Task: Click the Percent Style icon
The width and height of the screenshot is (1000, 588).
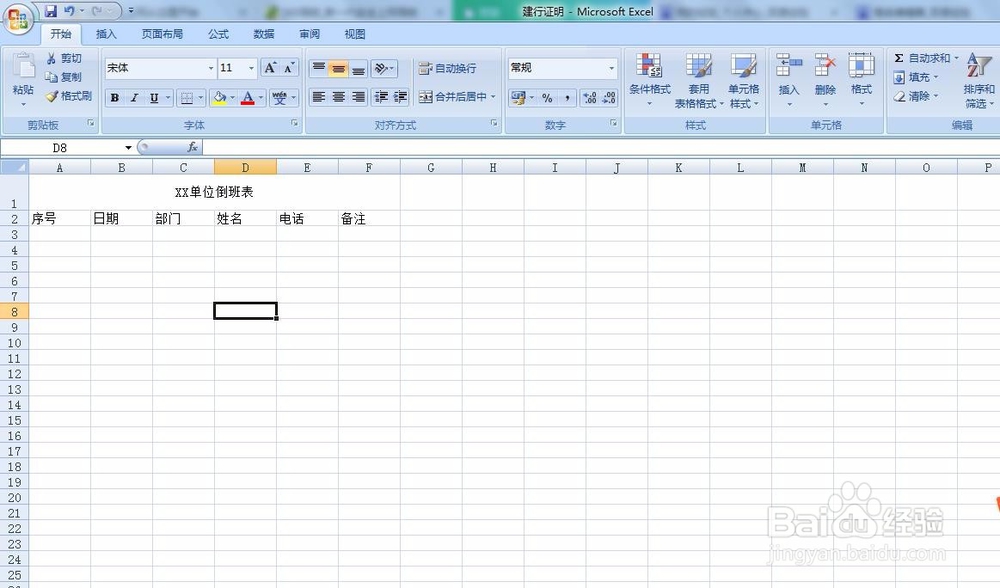Action: [x=545, y=99]
